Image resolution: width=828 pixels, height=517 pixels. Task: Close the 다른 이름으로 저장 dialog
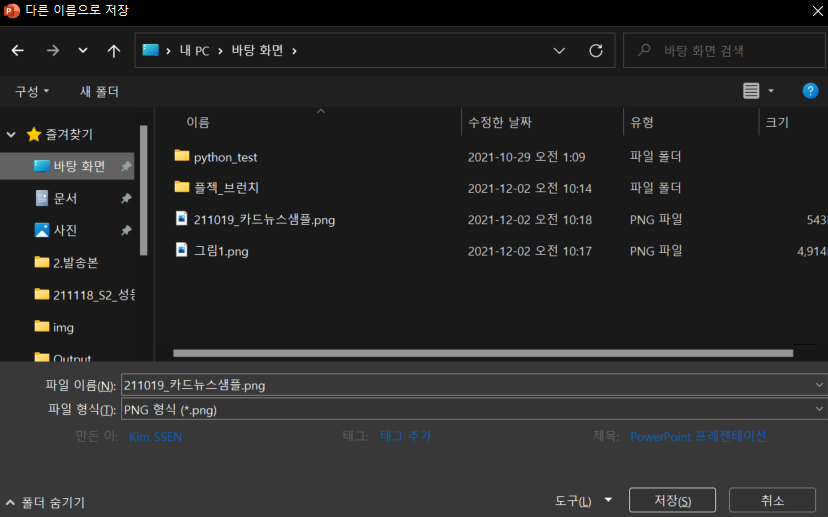[817, 11]
